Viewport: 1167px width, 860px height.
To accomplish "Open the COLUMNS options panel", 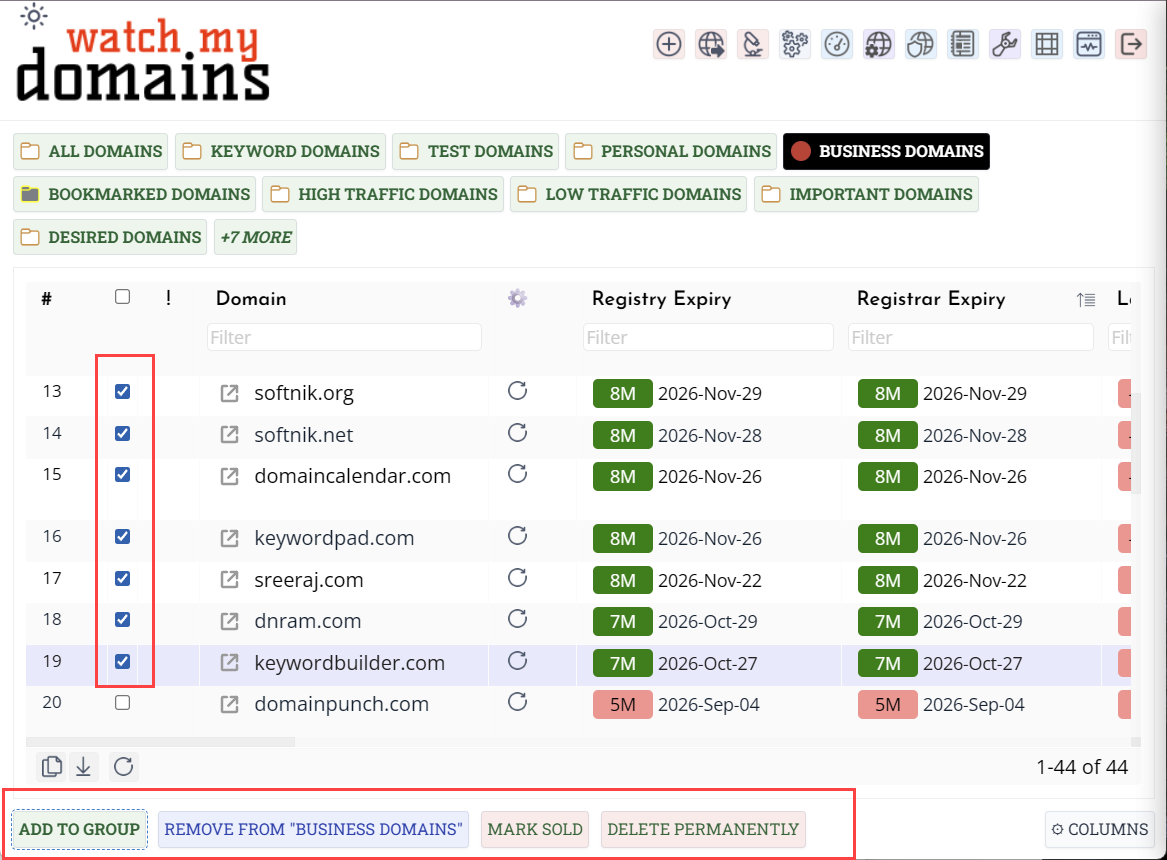I will 1099,829.
